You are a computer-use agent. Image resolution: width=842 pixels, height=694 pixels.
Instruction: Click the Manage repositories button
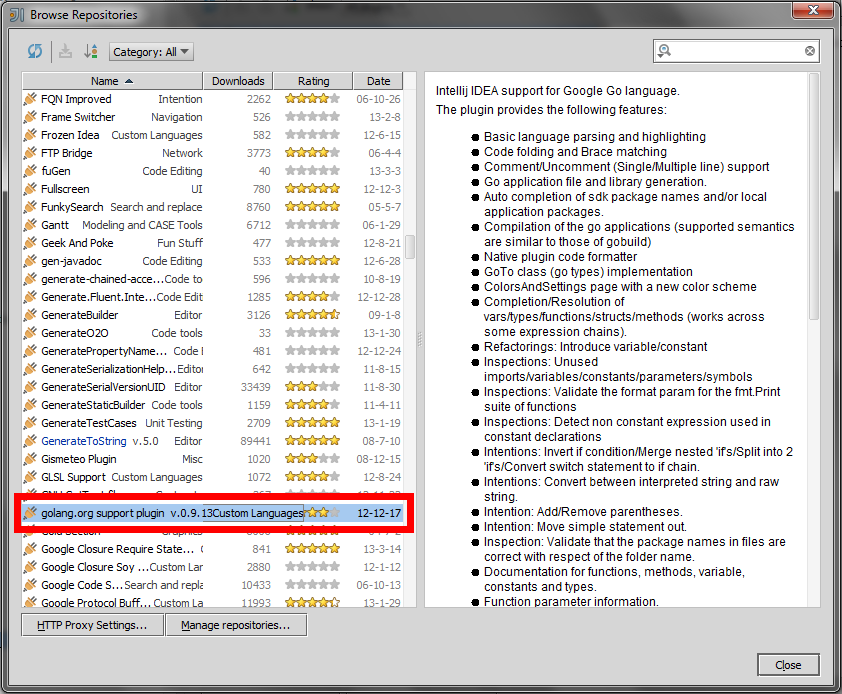(x=236, y=625)
